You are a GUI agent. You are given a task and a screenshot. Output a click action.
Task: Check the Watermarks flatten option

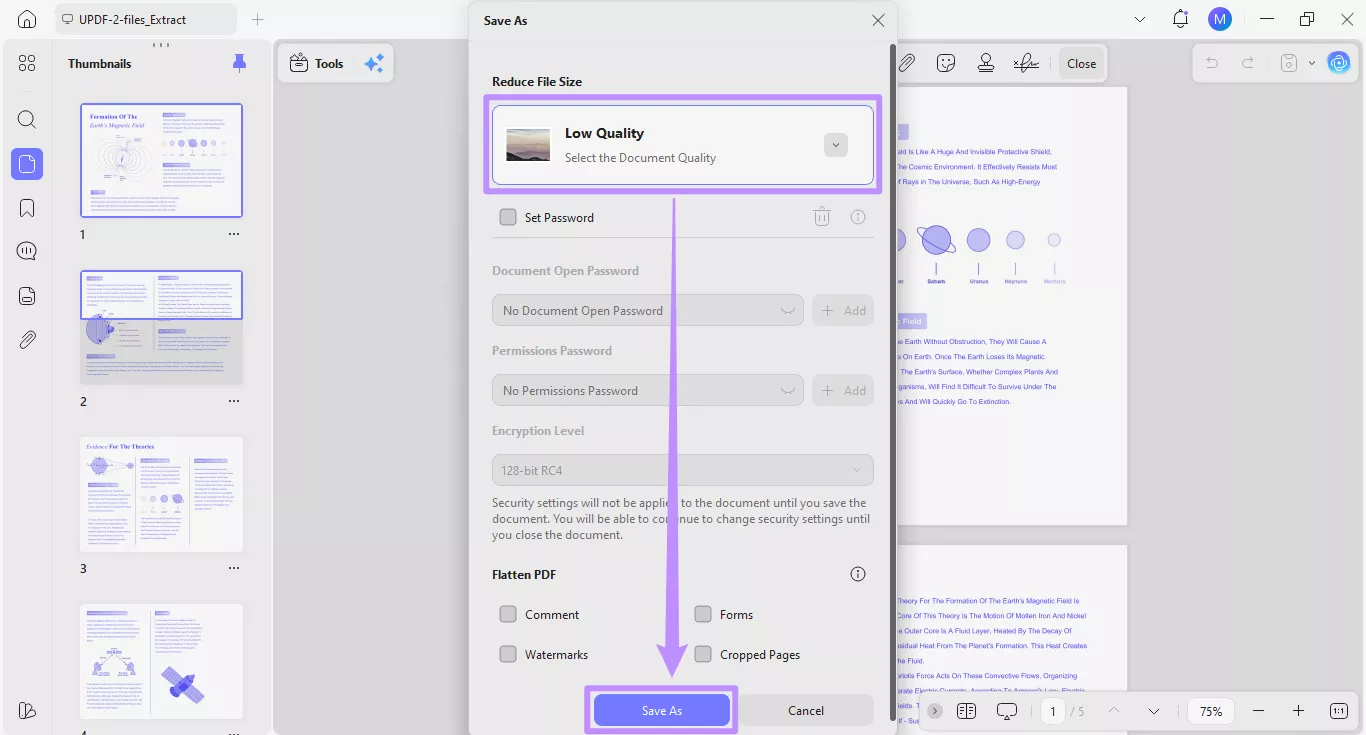[508, 654]
